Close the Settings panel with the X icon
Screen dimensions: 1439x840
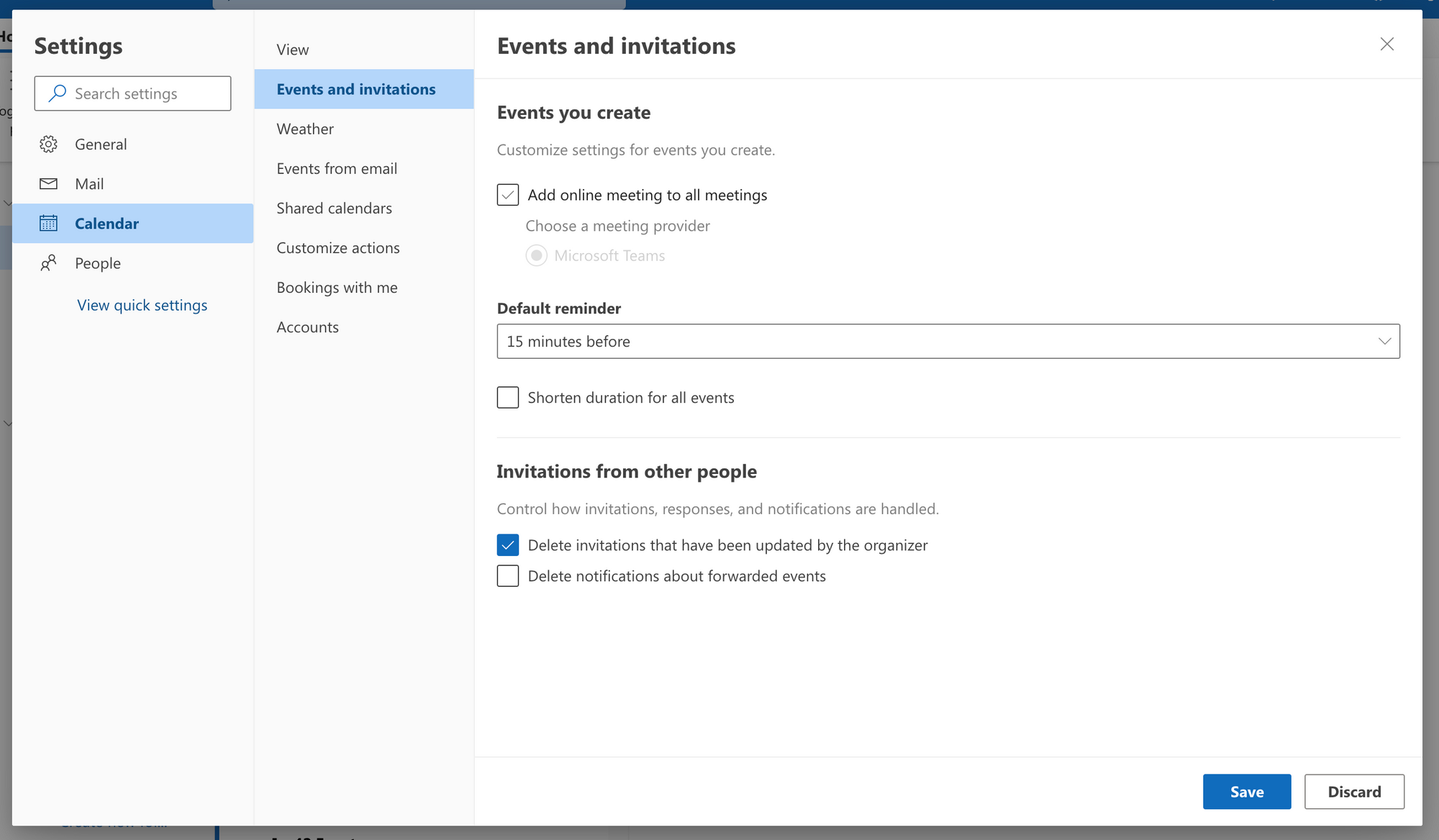tap(1386, 44)
